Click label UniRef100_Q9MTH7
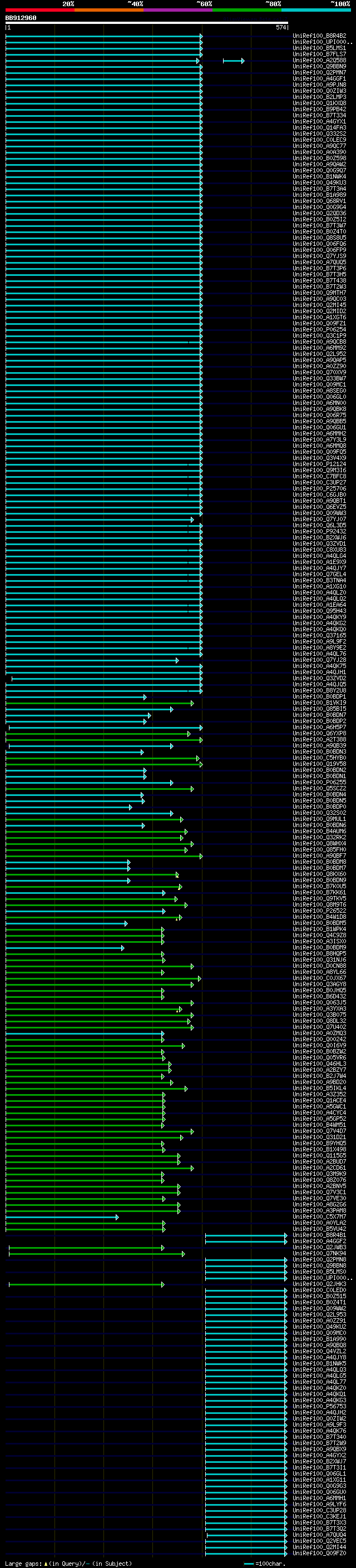Screen dimensions: 356x1568 (319, 293)
